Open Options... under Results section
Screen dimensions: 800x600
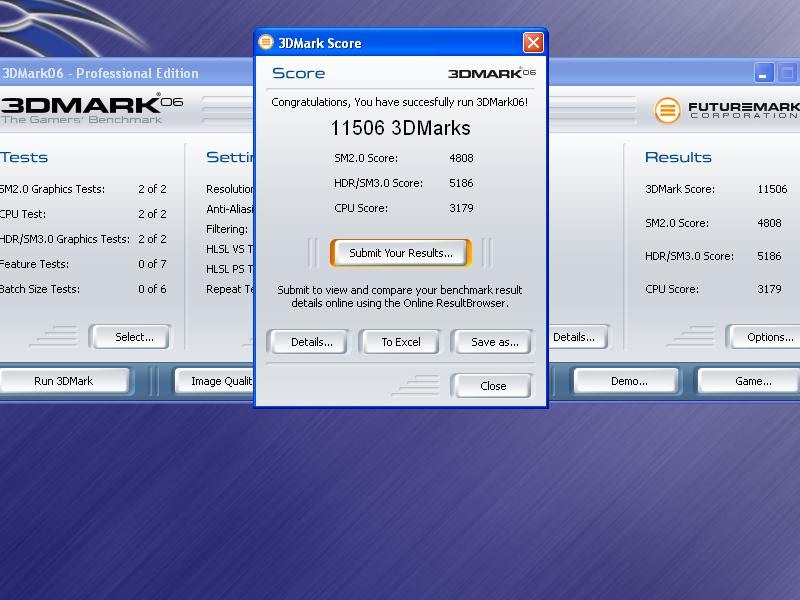point(765,337)
